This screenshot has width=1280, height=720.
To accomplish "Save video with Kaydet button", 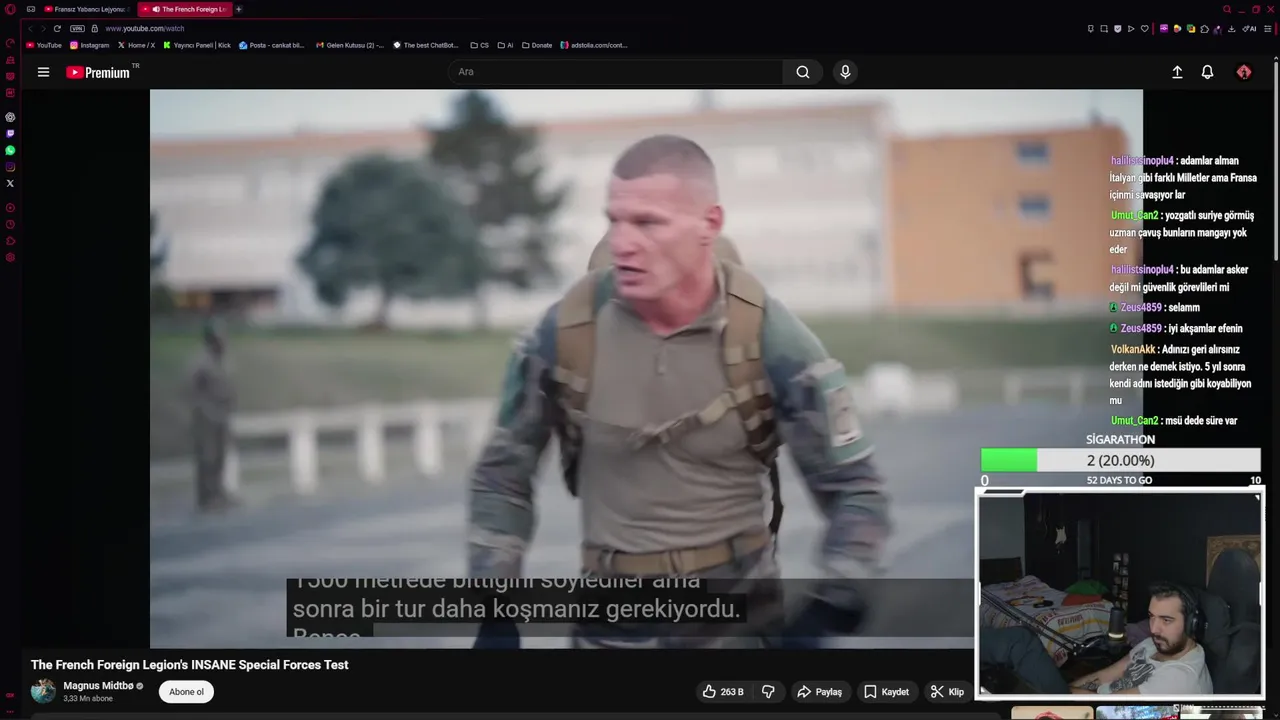I will point(886,691).
